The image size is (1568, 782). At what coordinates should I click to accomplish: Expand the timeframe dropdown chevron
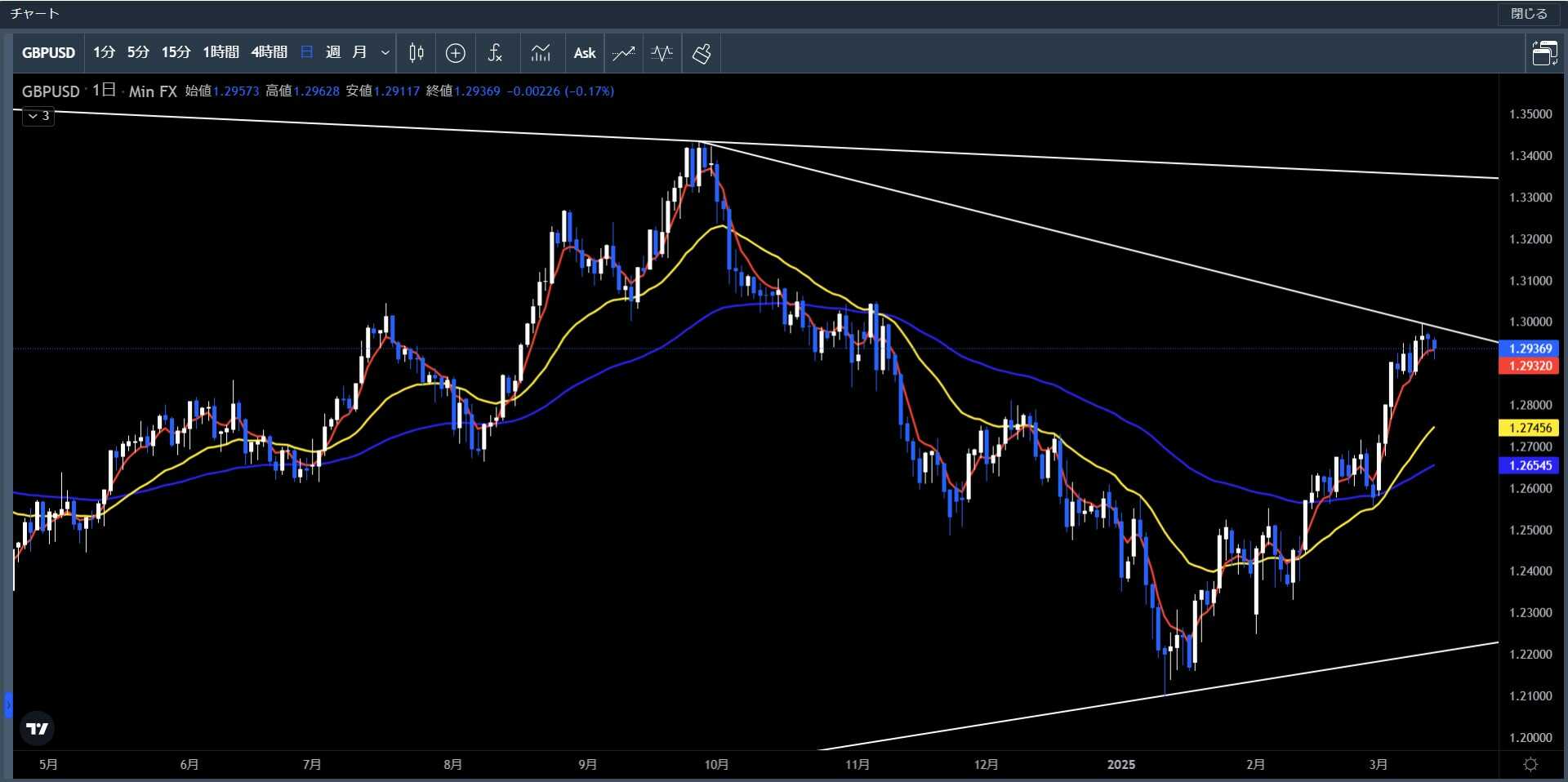(385, 53)
